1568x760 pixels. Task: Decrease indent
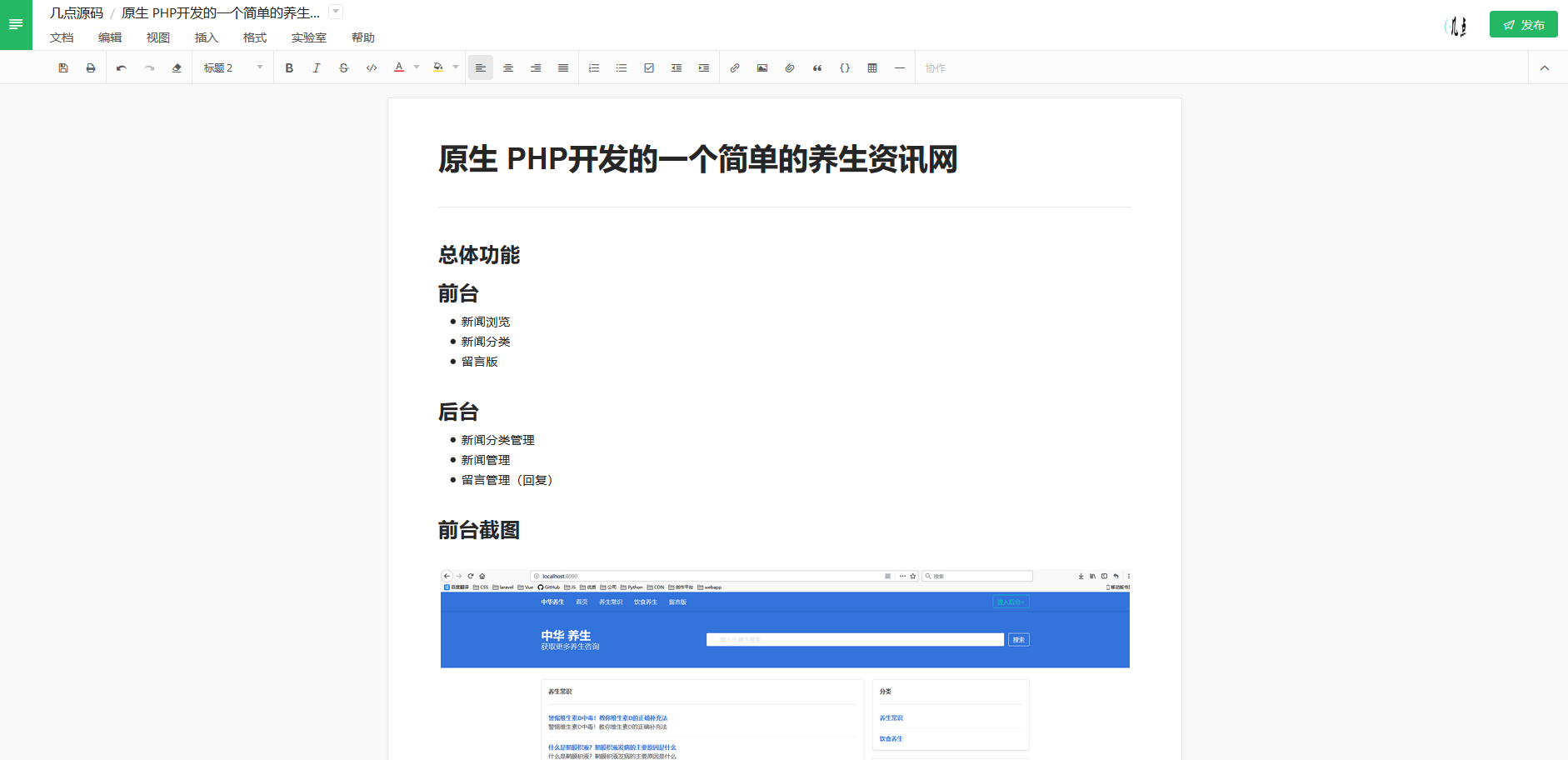click(677, 68)
